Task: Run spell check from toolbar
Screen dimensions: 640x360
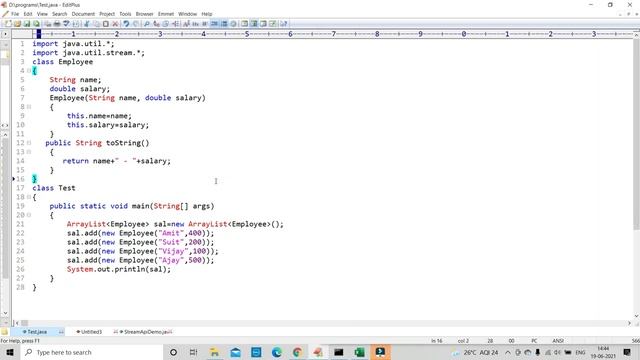Action: tap(66, 24)
